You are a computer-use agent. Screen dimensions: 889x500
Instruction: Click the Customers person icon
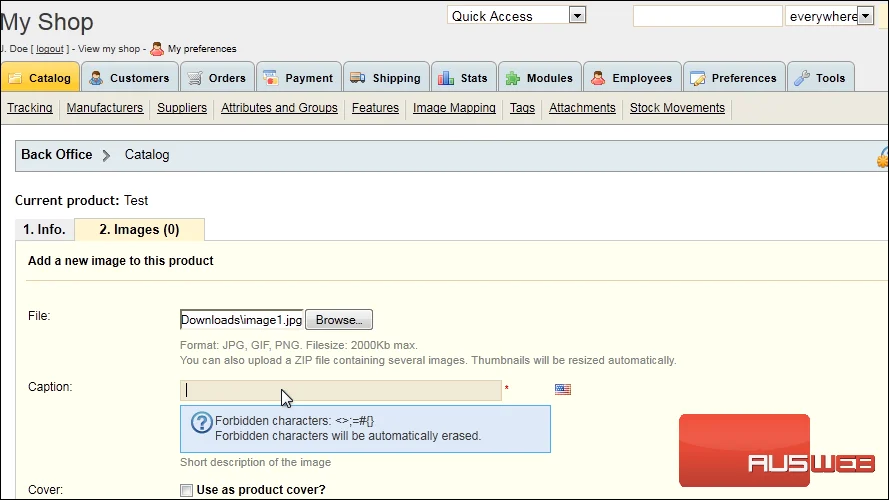click(x=96, y=78)
